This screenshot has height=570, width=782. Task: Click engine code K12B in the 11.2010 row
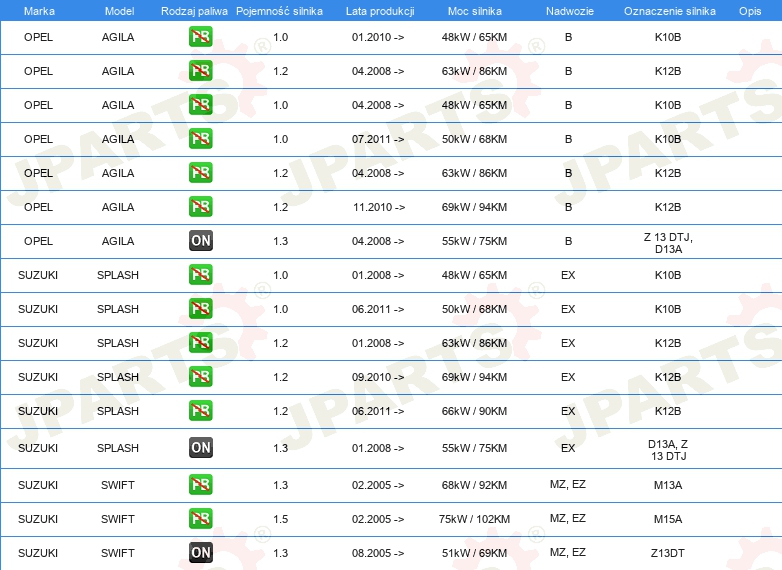[x=668, y=207]
